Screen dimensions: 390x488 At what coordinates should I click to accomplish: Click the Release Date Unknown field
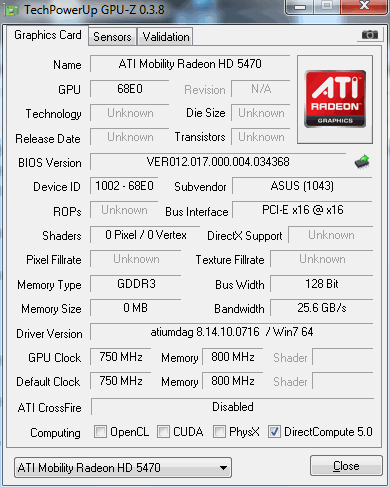[x=130, y=137]
